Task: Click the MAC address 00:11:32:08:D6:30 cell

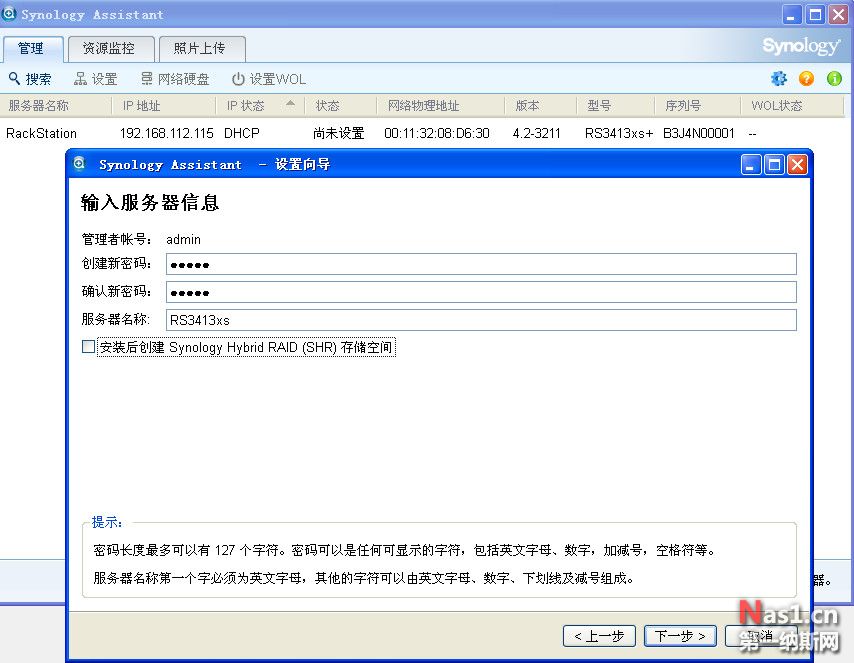Action: point(437,133)
